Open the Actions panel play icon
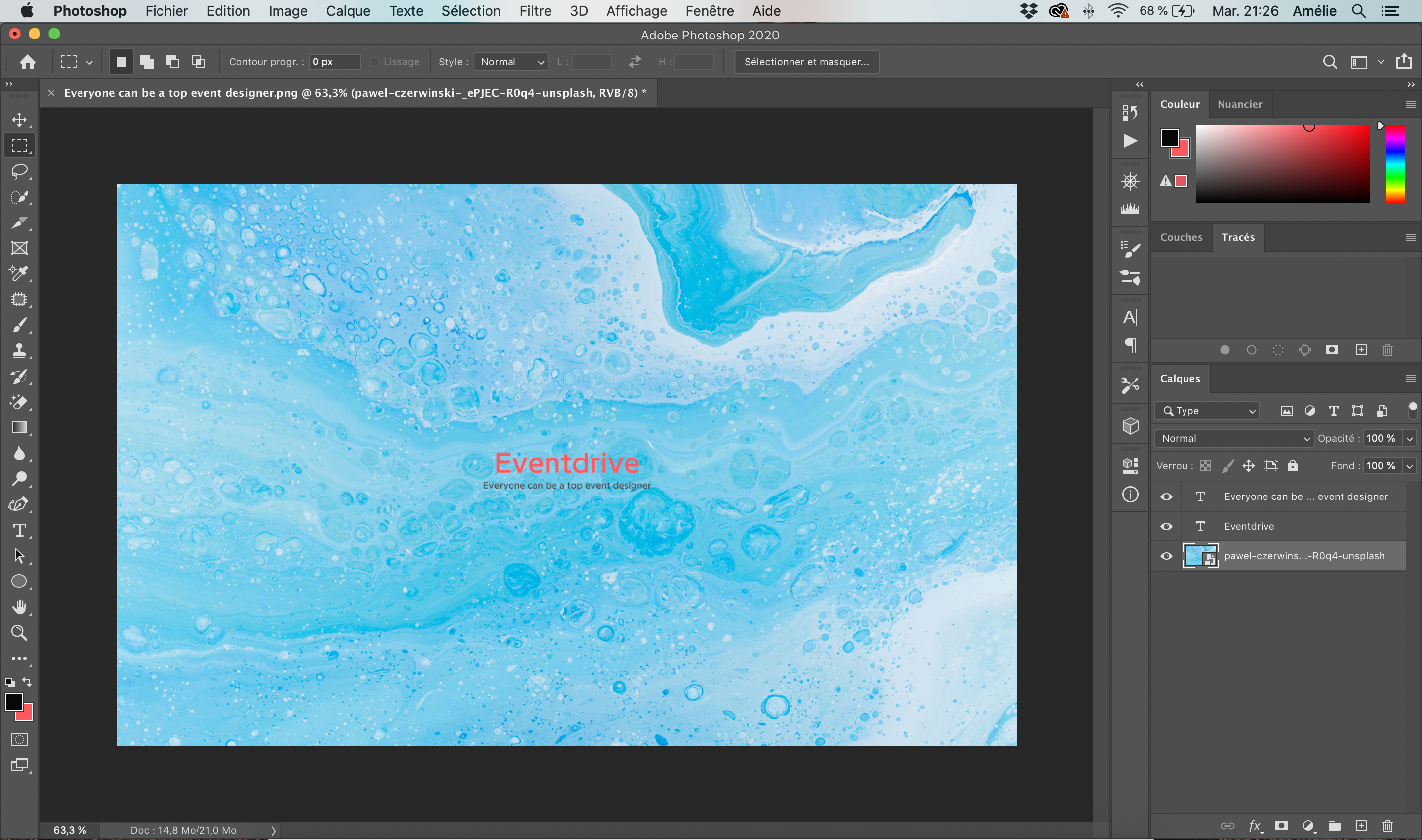Image resolution: width=1422 pixels, height=840 pixels. click(x=1130, y=140)
